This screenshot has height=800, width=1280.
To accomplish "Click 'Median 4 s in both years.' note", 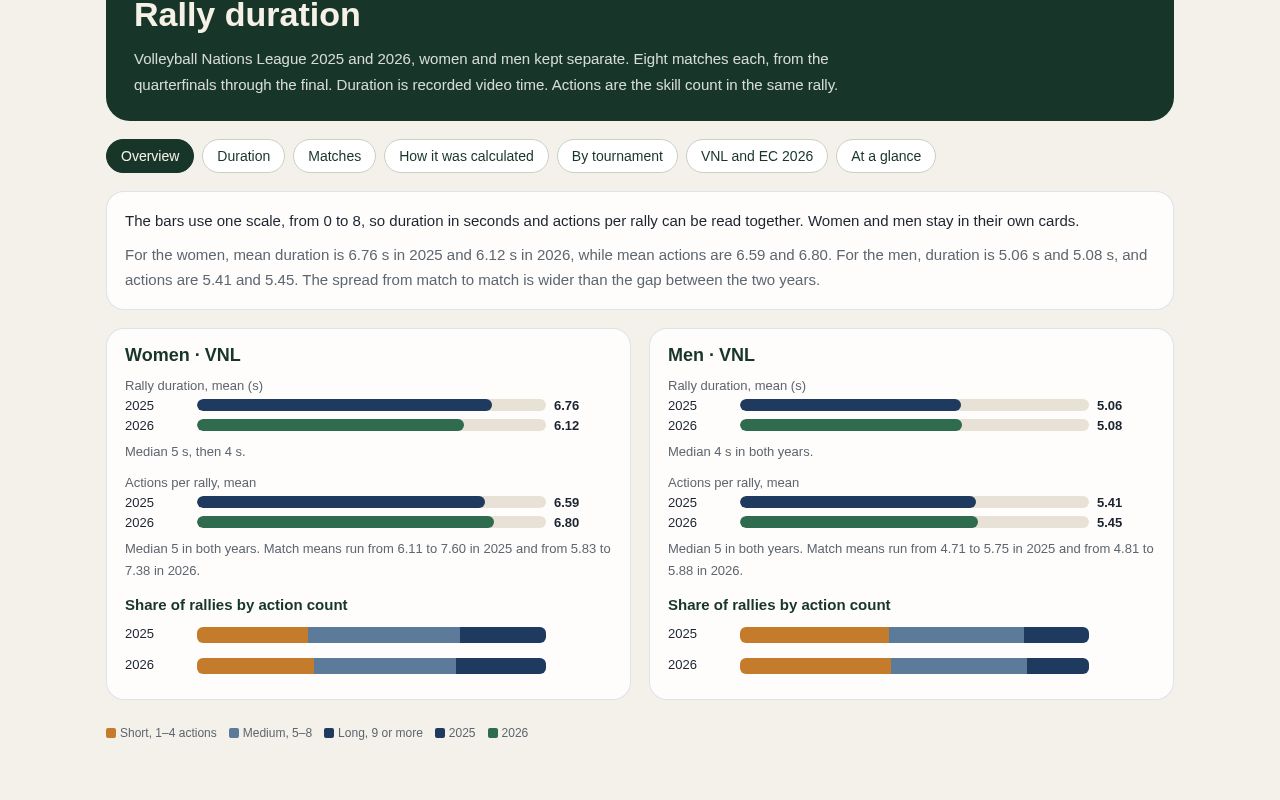I will (740, 452).
